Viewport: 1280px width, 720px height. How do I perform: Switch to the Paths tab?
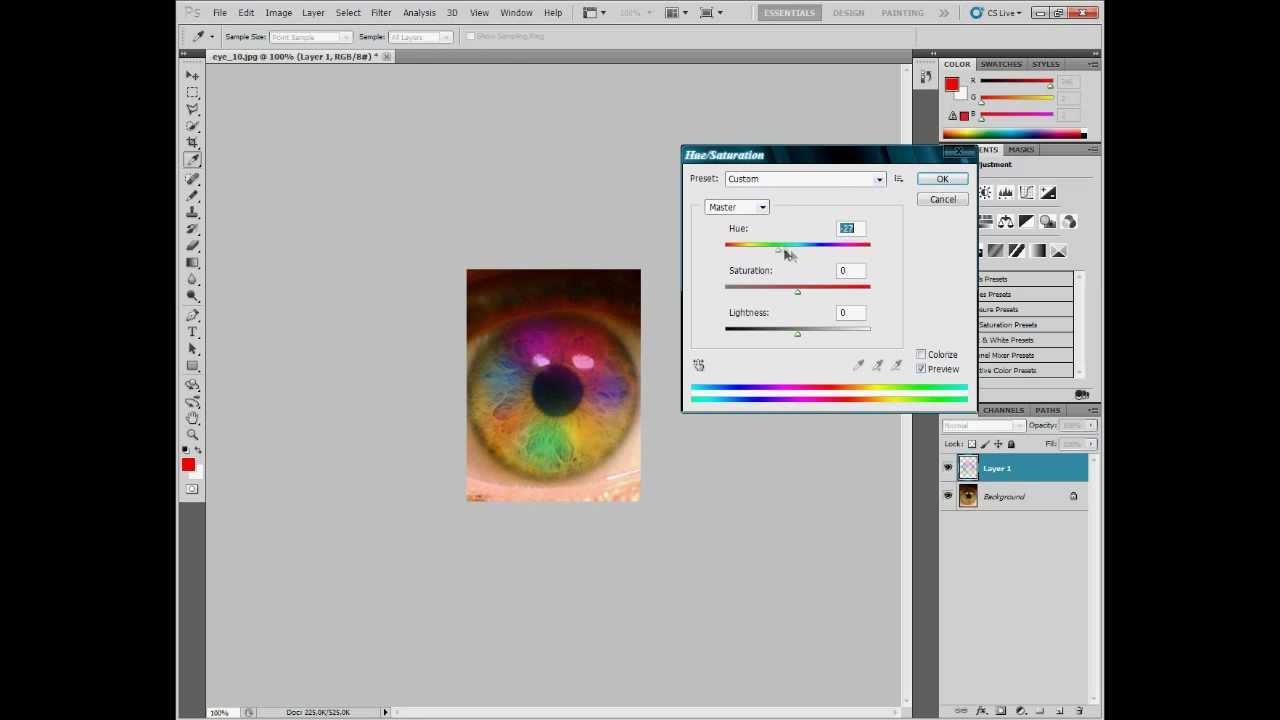click(x=1048, y=410)
